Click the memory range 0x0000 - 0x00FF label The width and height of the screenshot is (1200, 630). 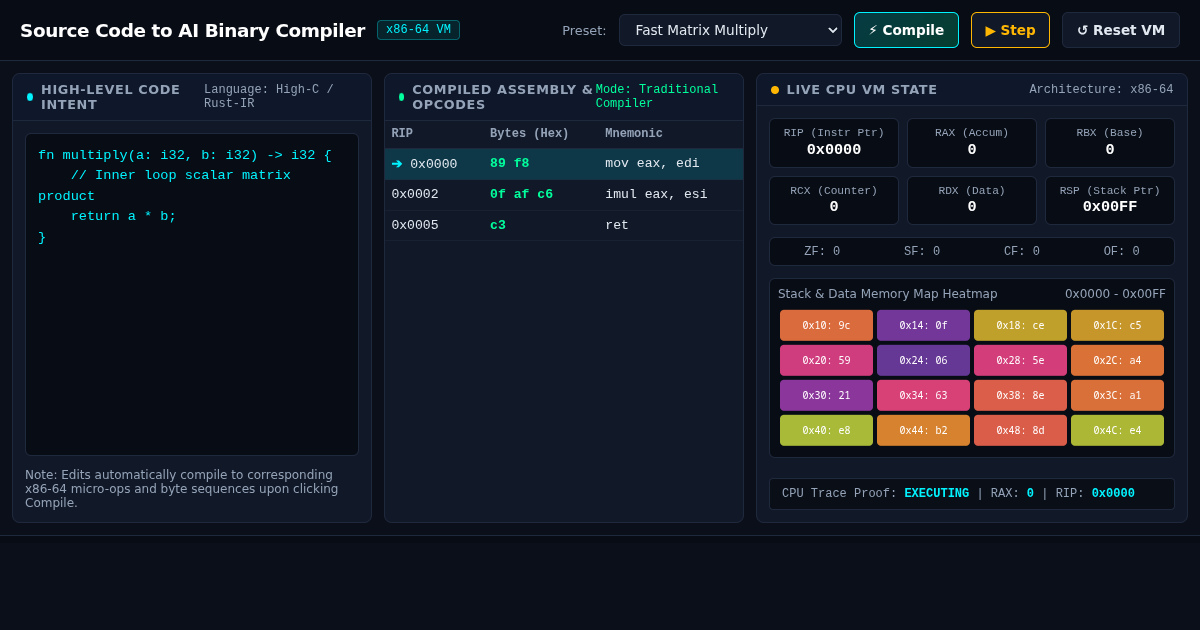pos(1115,294)
